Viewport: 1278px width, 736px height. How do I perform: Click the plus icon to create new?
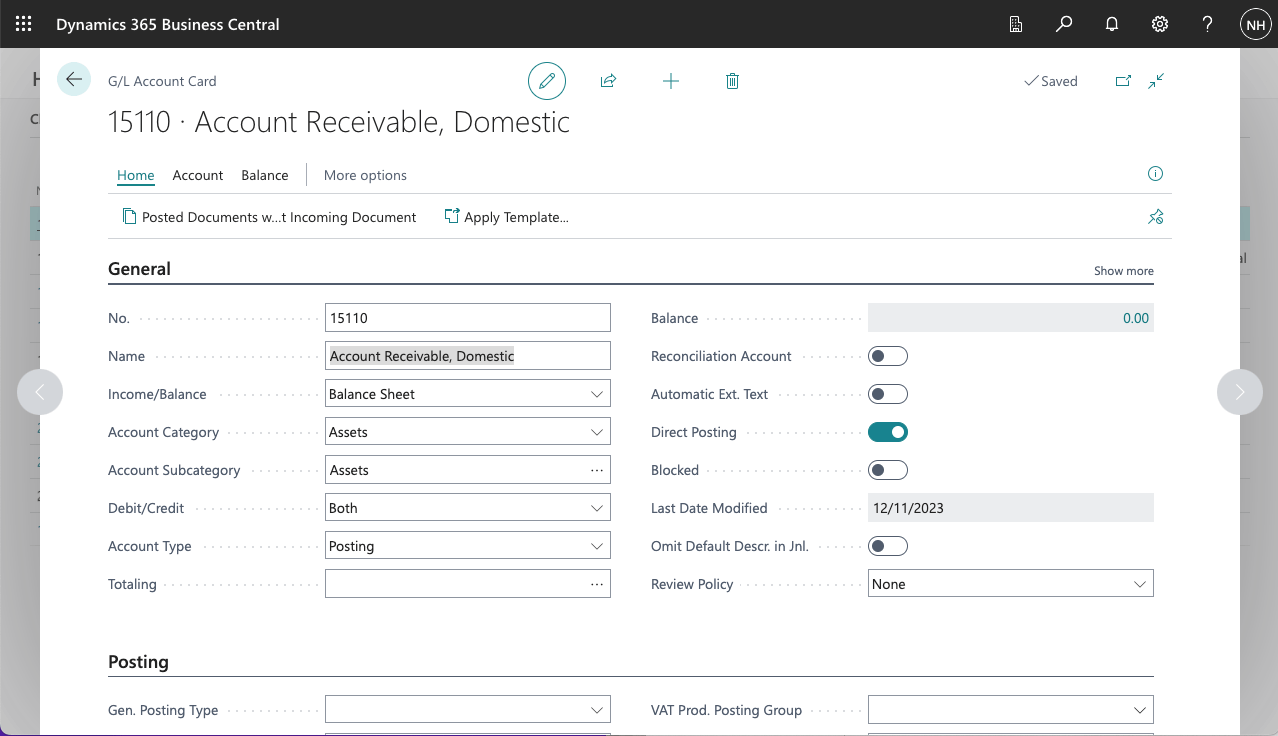(x=671, y=81)
